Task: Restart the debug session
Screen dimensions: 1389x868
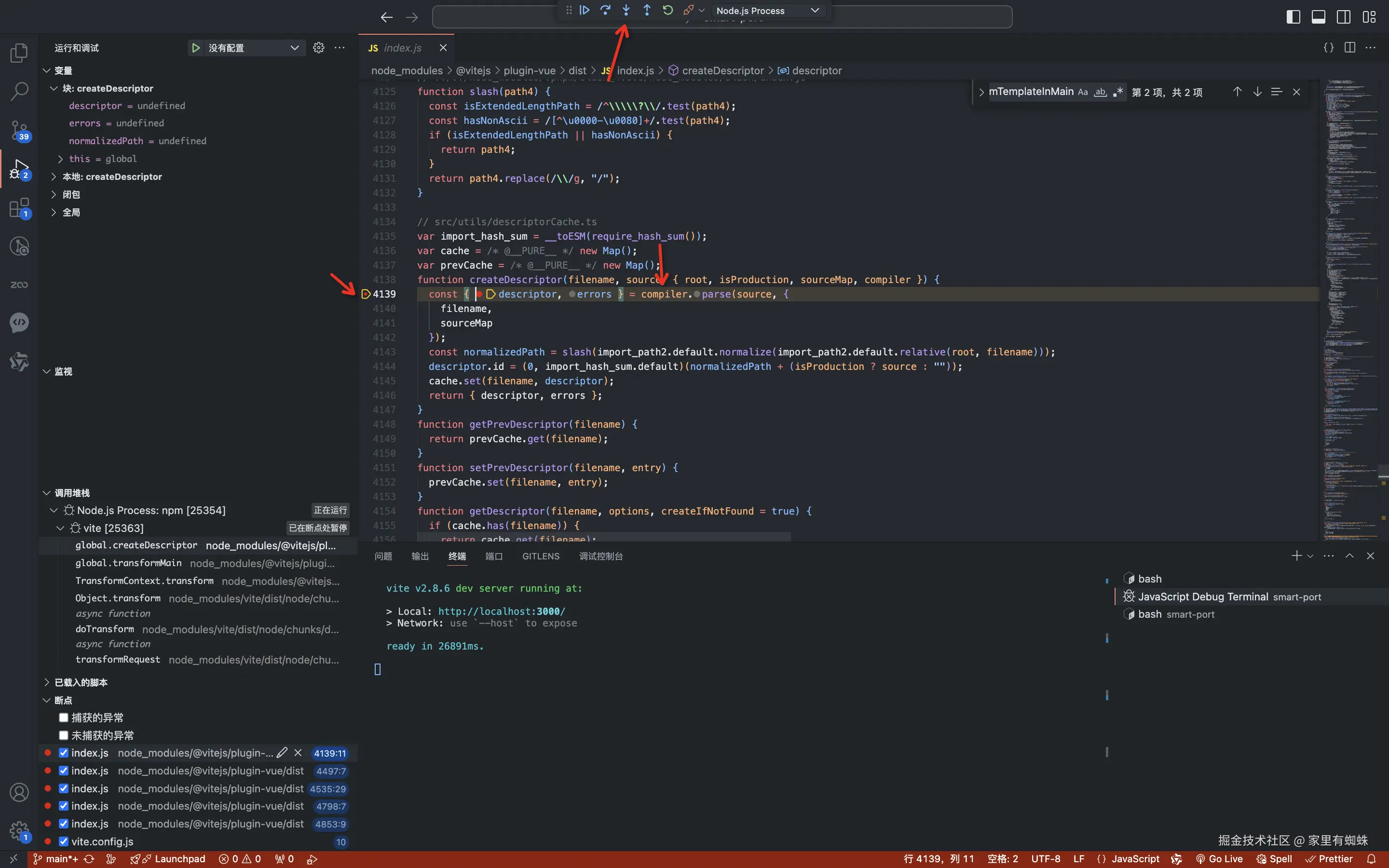Action: point(667,10)
